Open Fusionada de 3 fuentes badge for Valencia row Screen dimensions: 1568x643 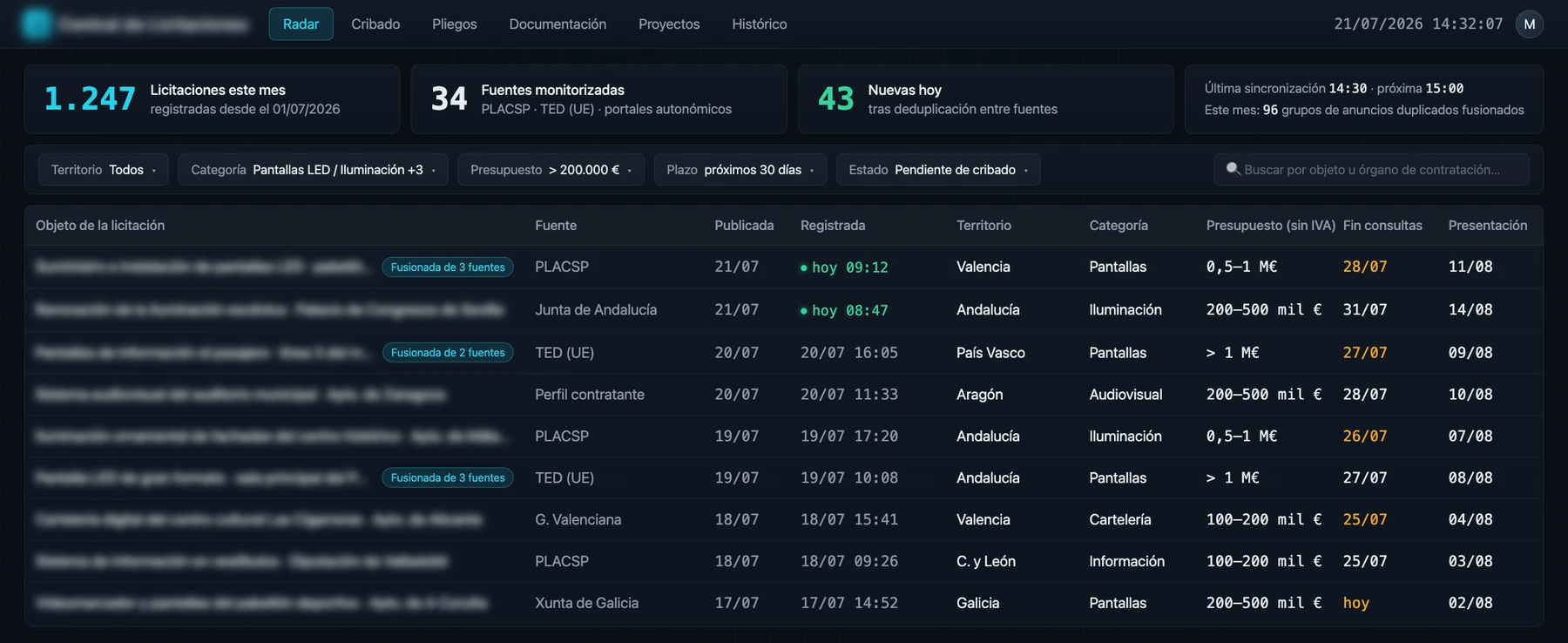448,267
